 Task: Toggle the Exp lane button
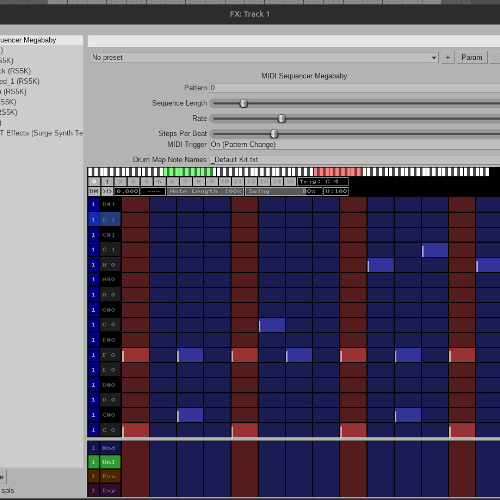[110, 491]
